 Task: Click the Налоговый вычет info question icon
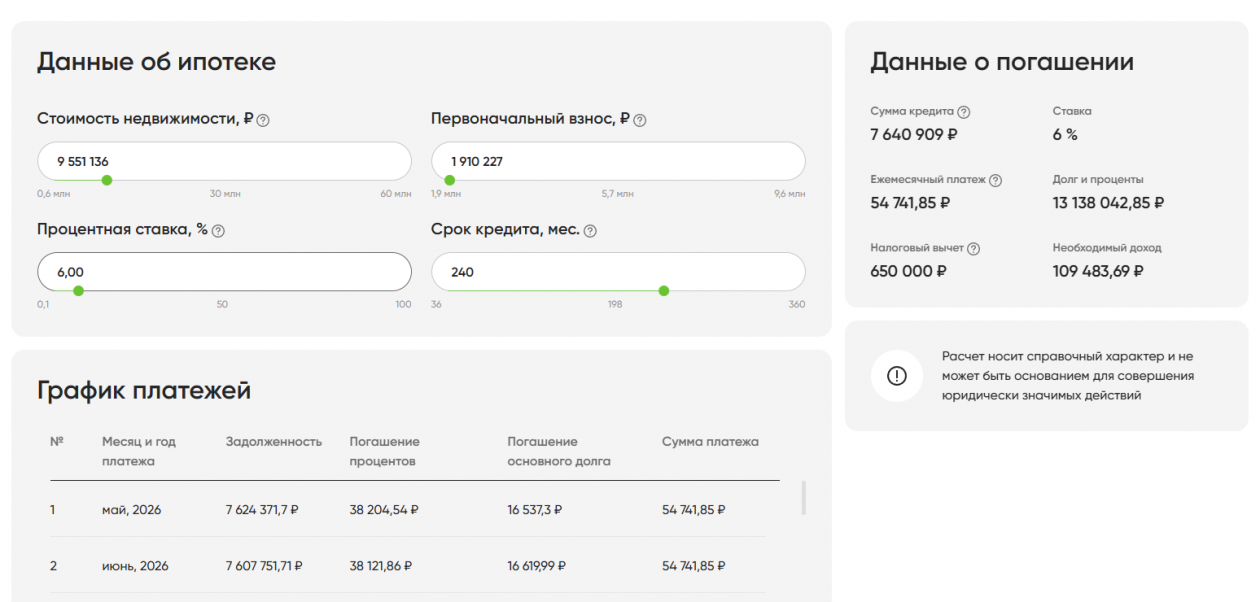pos(973,249)
